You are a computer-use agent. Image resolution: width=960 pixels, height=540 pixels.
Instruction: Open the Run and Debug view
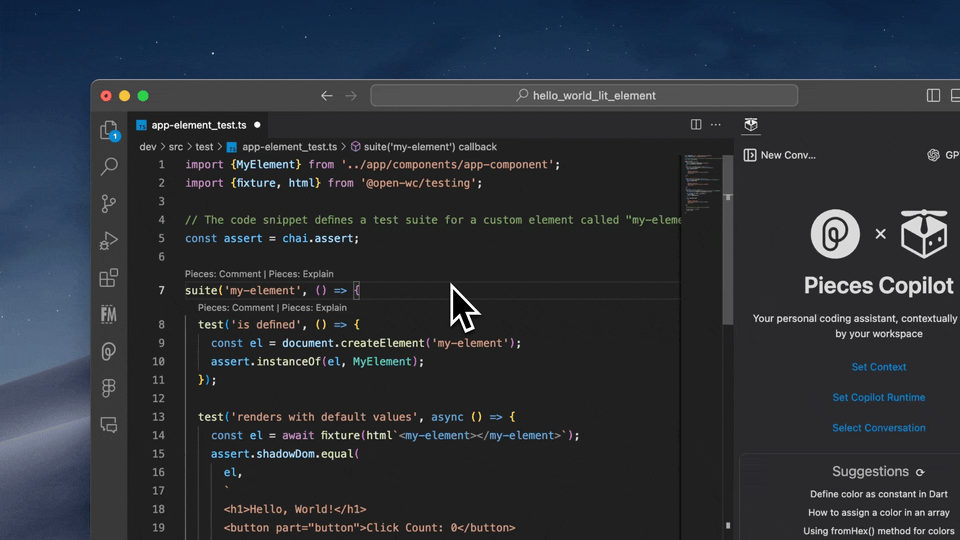[x=108, y=241]
